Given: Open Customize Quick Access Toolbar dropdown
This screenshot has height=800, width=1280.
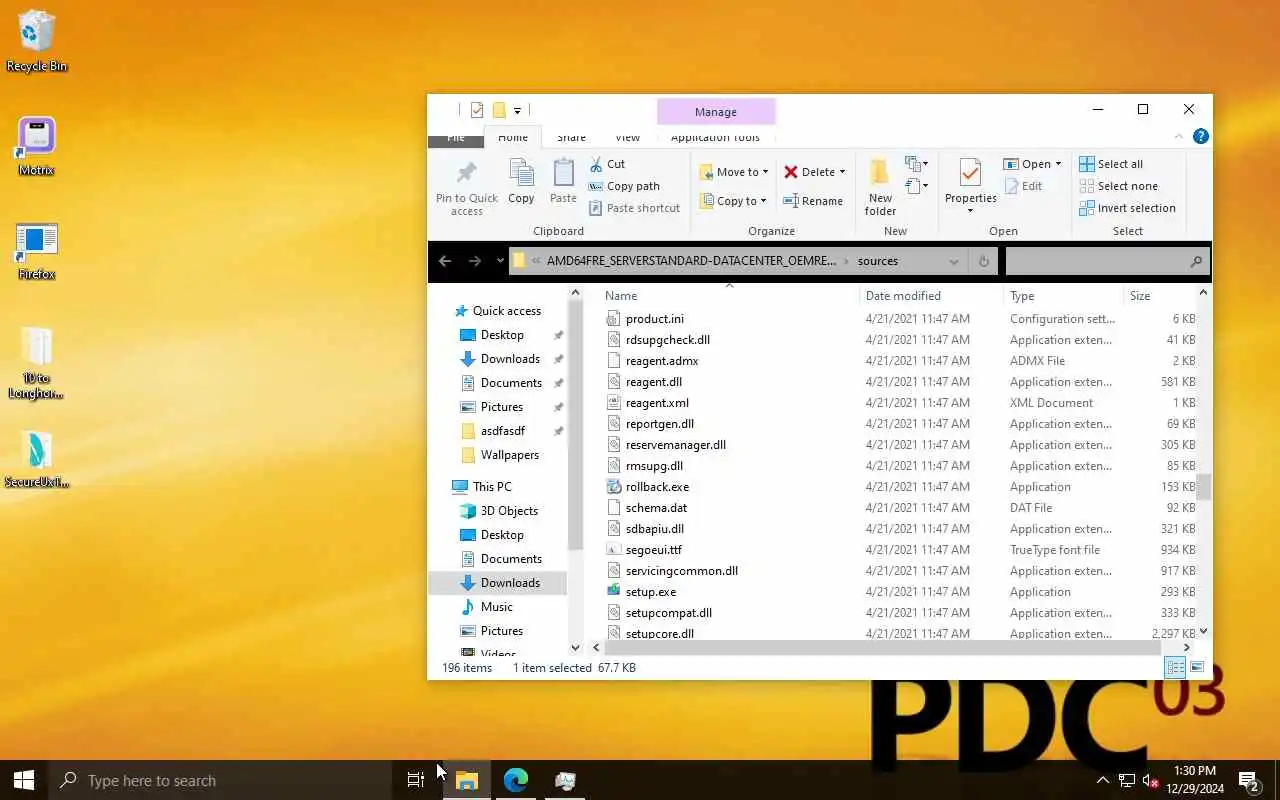Looking at the screenshot, I should click(x=517, y=111).
